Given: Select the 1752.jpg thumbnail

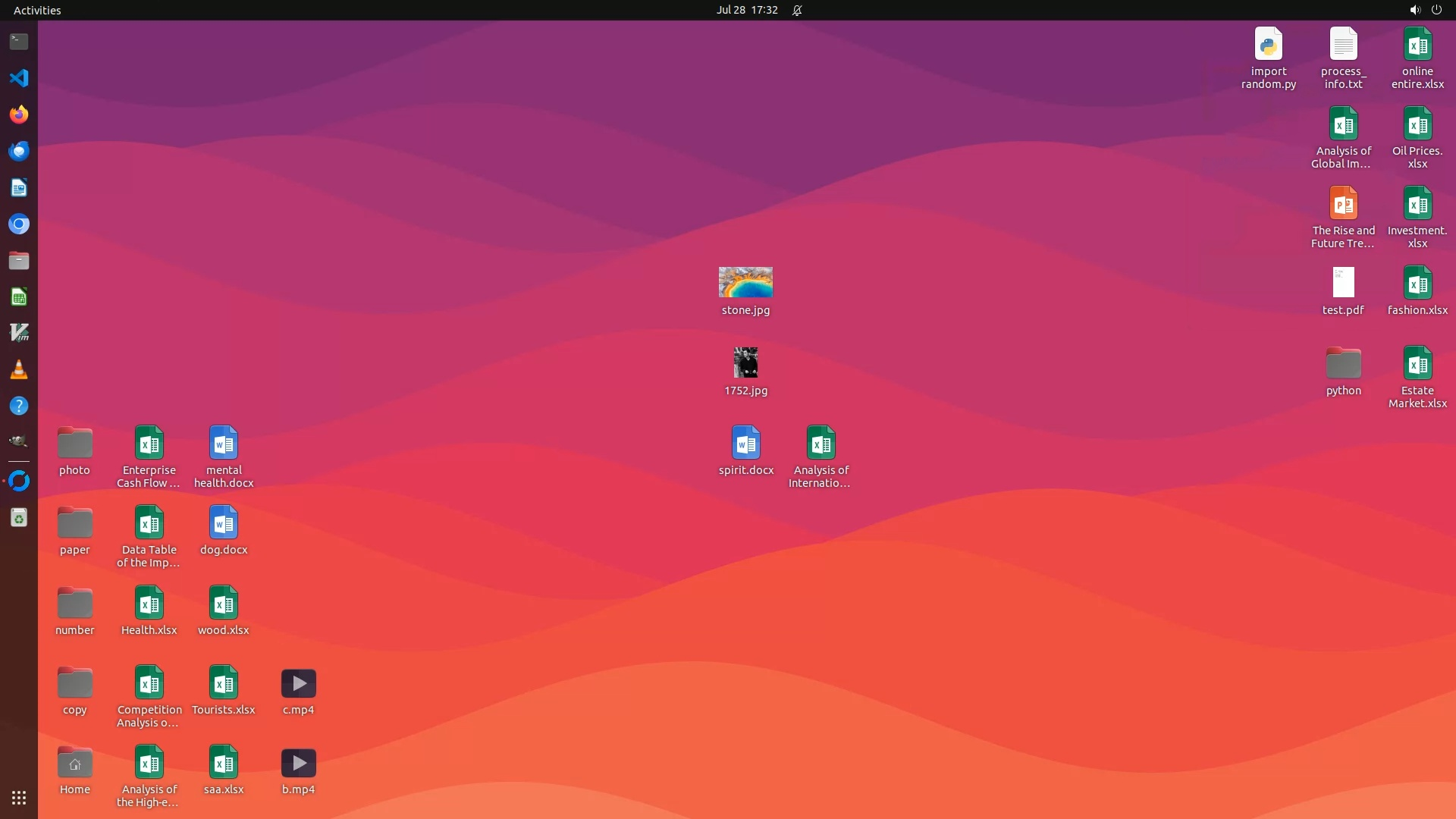Looking at the screenshot, I should tap(745, 362).
